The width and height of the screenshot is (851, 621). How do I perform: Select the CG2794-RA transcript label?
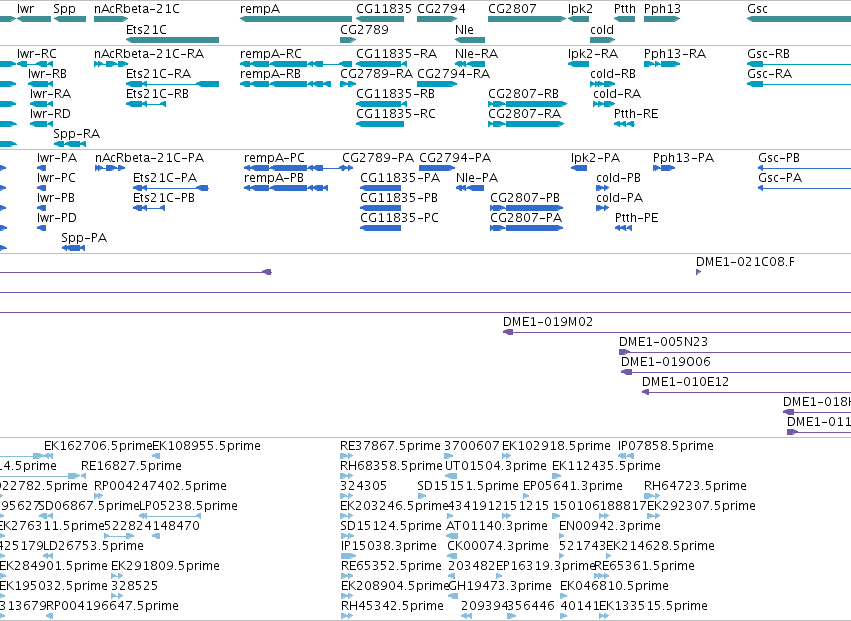(453, 74)
